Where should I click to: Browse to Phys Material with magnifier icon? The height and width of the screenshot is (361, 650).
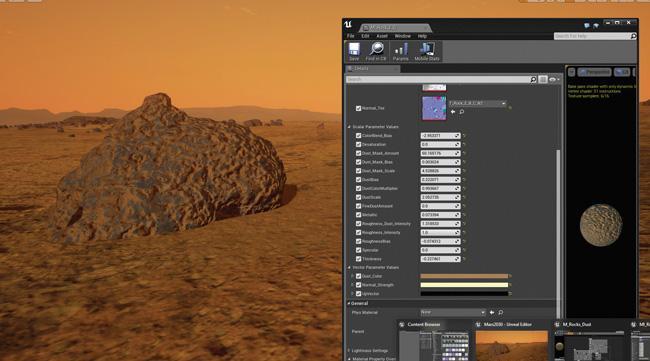(x=500, y=312)
